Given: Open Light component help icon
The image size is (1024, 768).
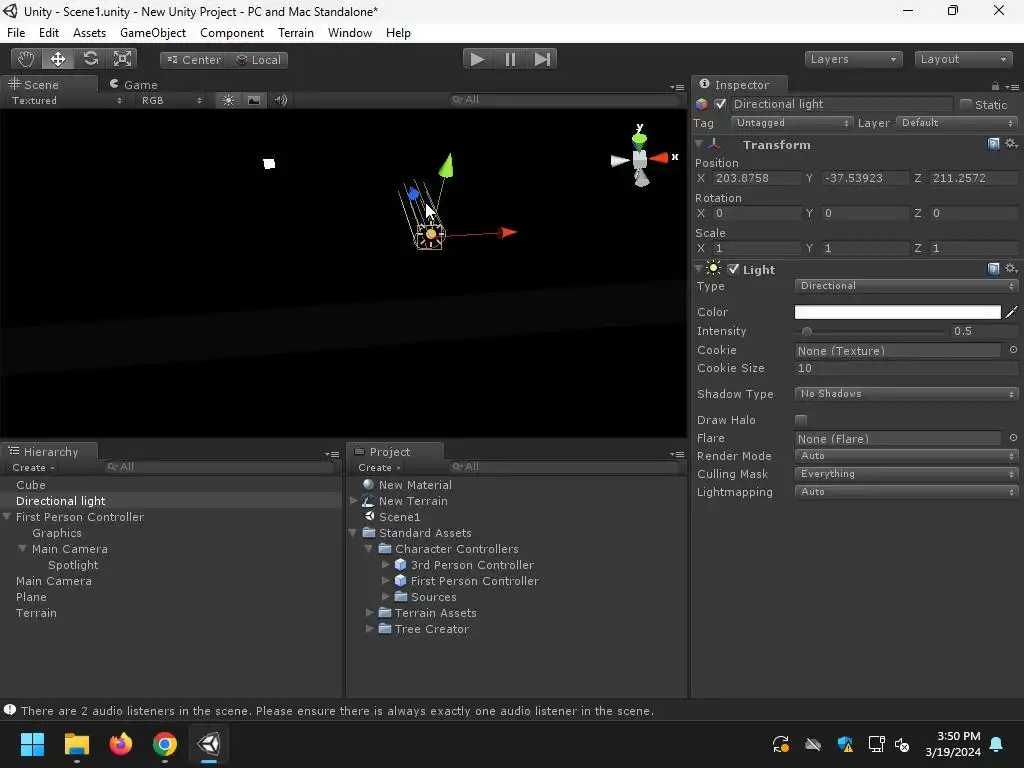Looking at the screenshot, I should 993,268.
